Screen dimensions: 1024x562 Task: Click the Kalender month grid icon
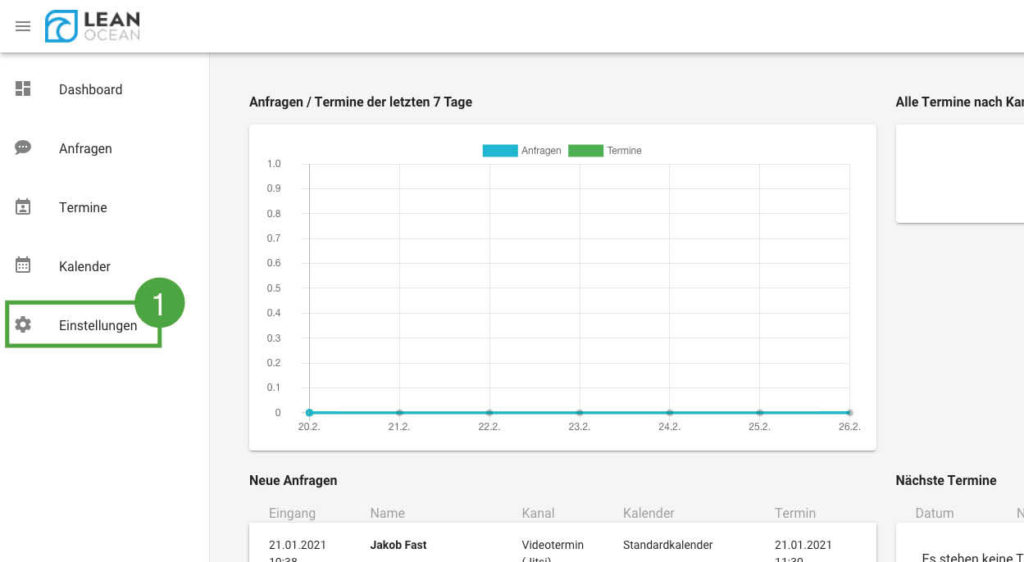23,266
